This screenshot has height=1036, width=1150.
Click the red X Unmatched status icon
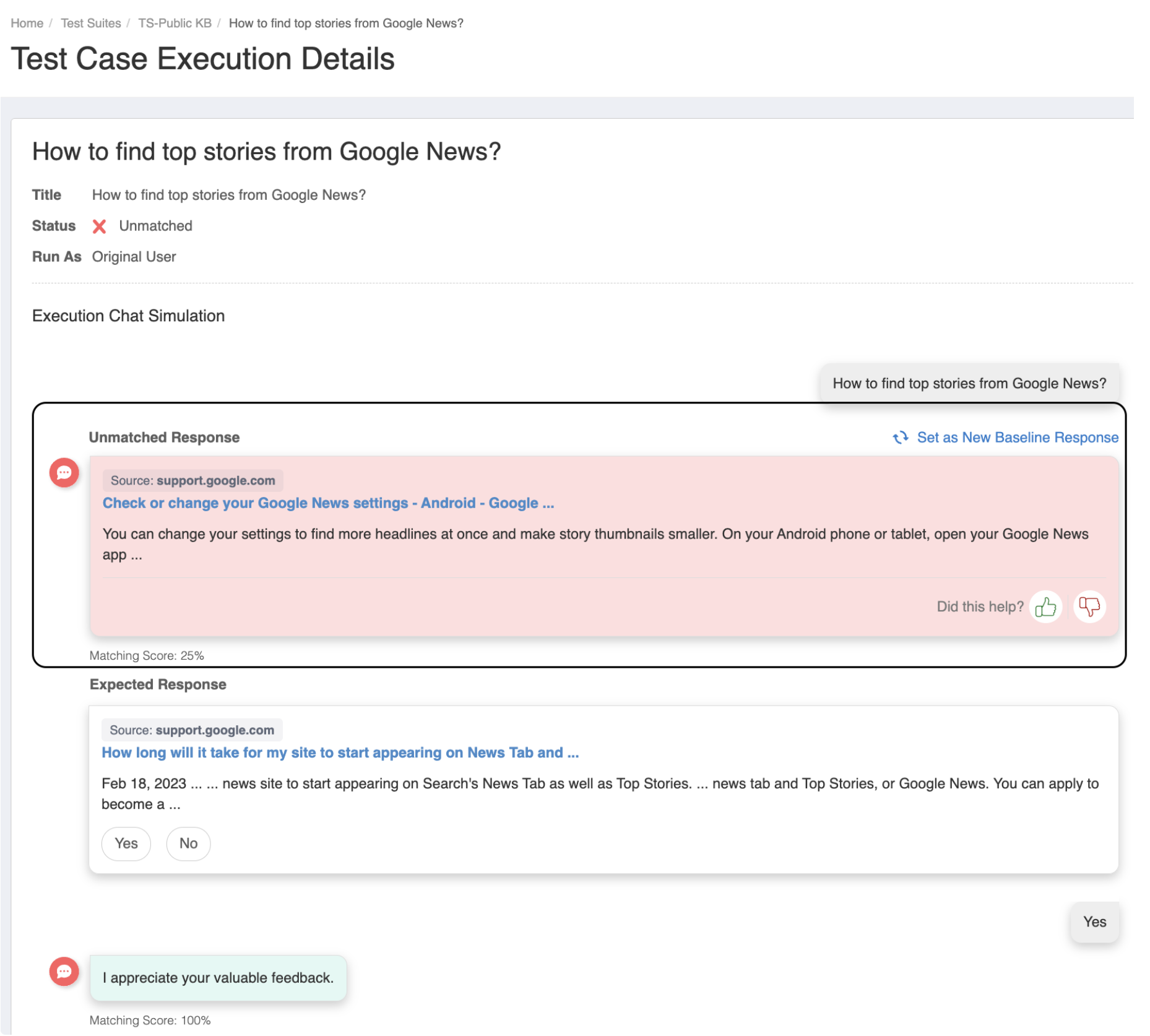(x=99, y=227)
